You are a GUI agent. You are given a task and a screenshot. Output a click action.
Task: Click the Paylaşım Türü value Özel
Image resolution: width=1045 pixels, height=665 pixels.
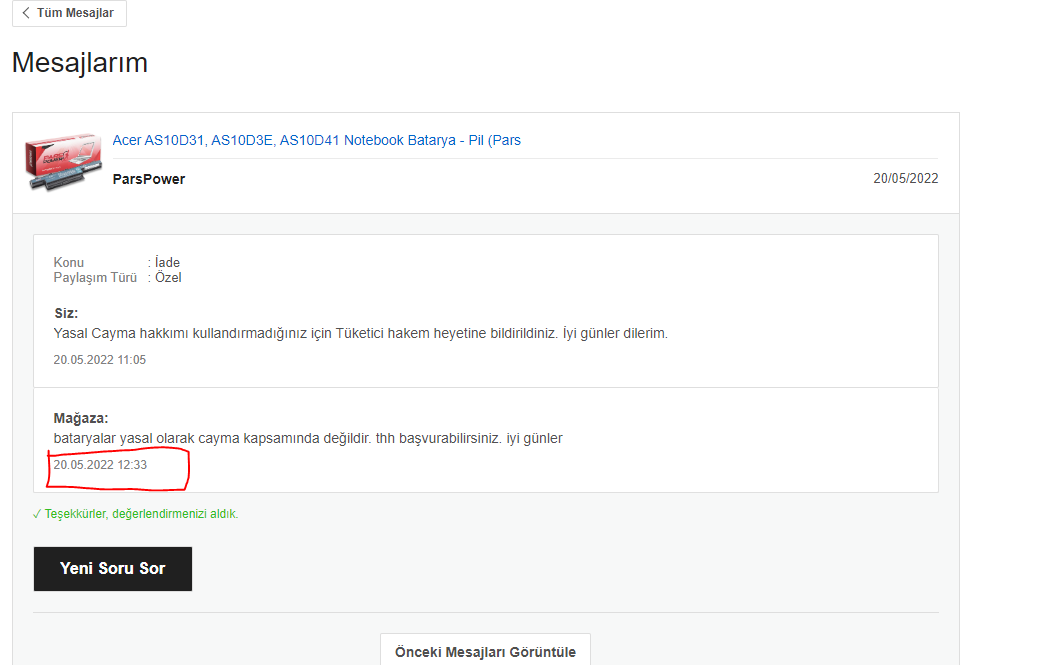[168, 278]
